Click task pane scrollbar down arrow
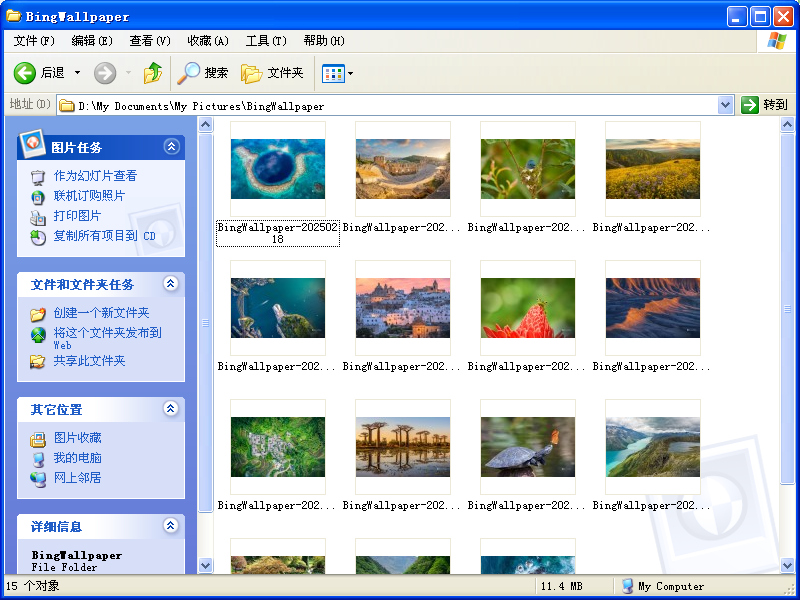 click(x=205, y=565)
